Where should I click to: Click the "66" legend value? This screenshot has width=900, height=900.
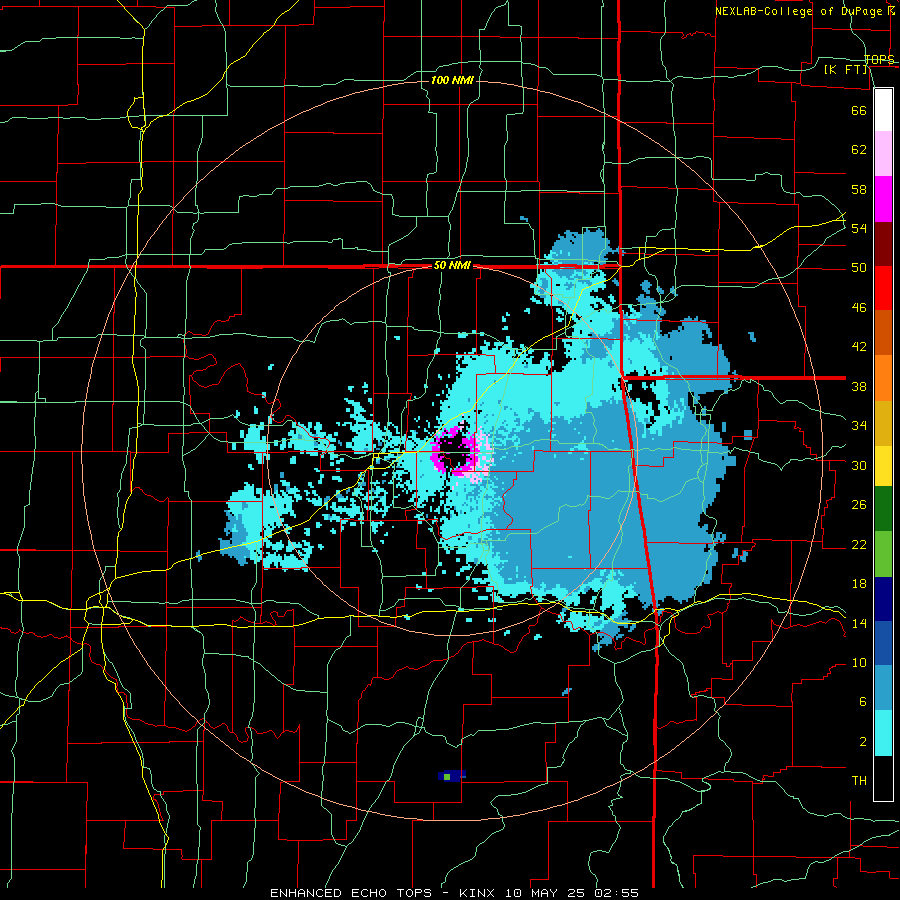coord(859,110)
